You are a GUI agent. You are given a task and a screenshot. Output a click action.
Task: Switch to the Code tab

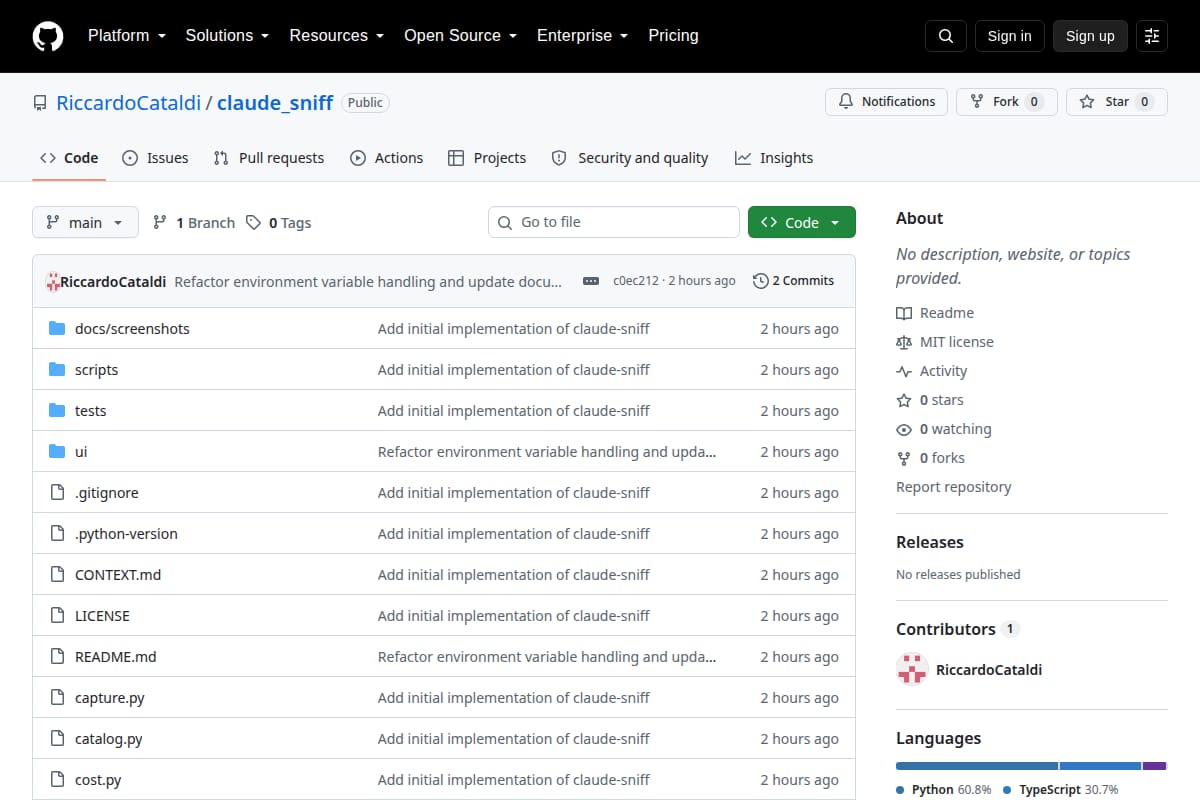pyautogui.click(x=69, y=158)
